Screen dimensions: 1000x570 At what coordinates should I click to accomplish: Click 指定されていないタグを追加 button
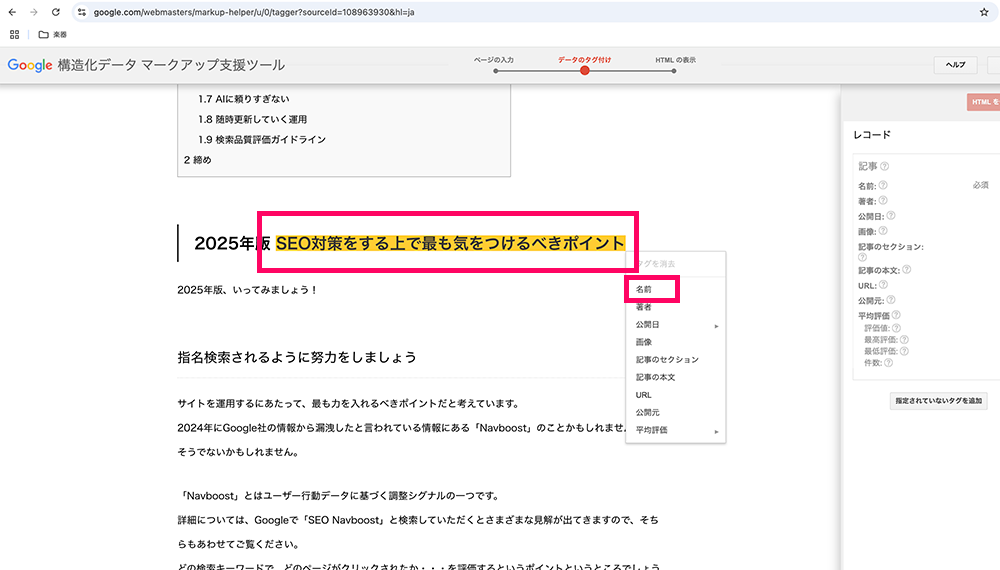938,401
